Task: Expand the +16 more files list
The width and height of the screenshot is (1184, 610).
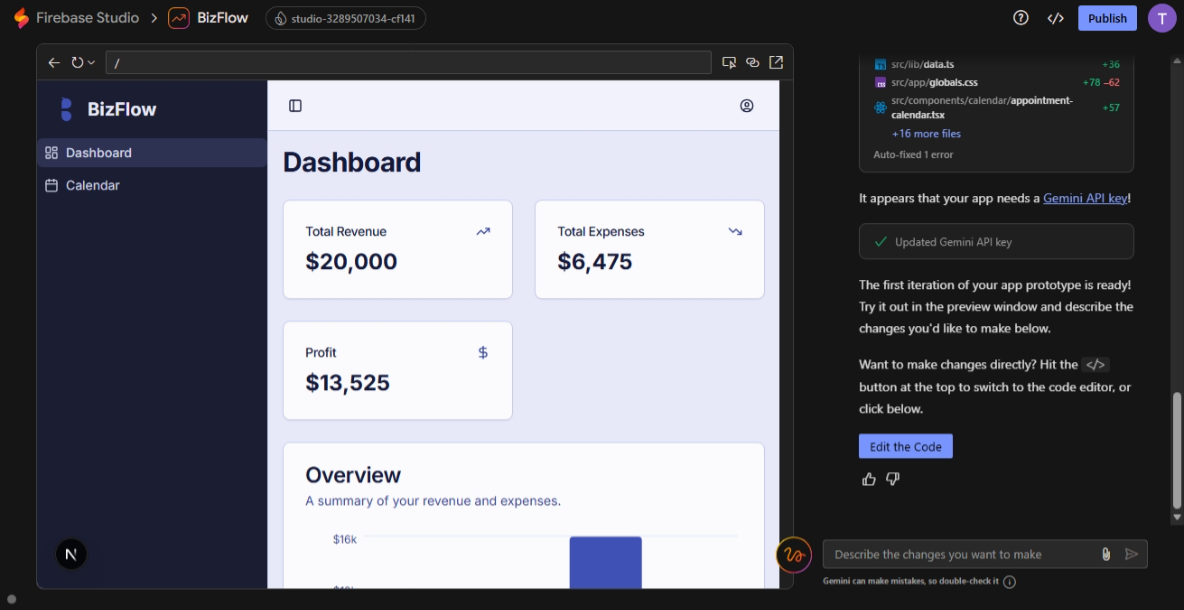Action: pyautogui.click(x=926, y=133)
